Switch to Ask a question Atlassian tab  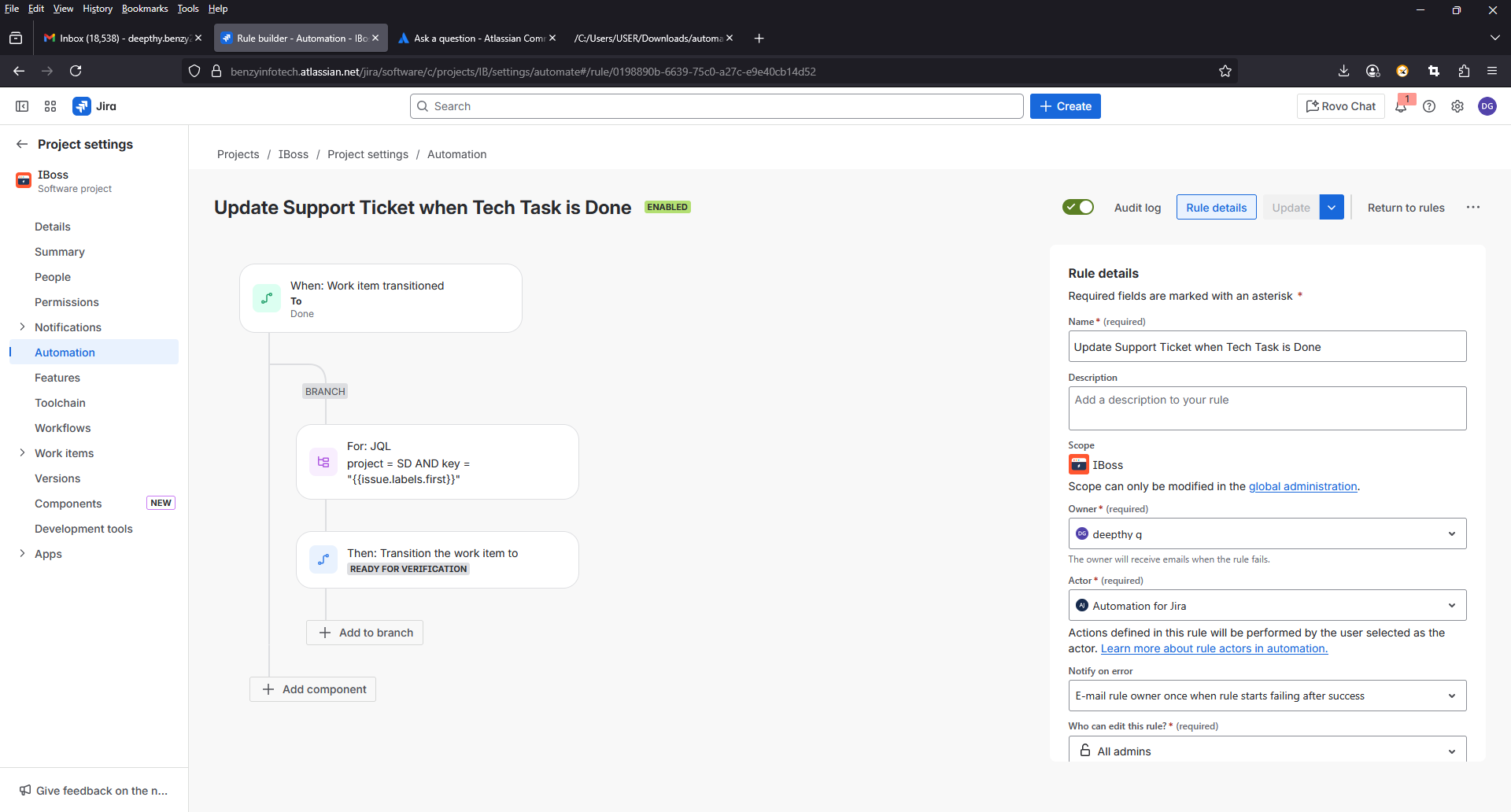point(477,38)
